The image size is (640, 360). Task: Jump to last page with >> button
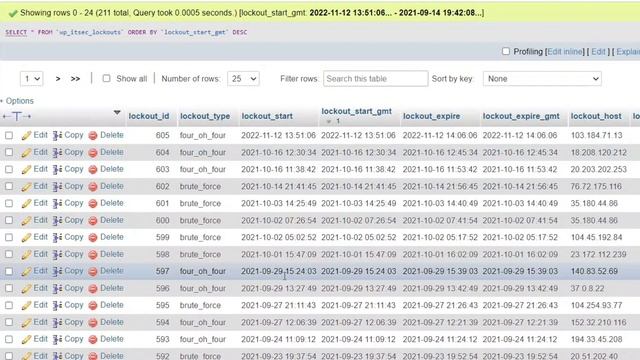coord(76,79)
